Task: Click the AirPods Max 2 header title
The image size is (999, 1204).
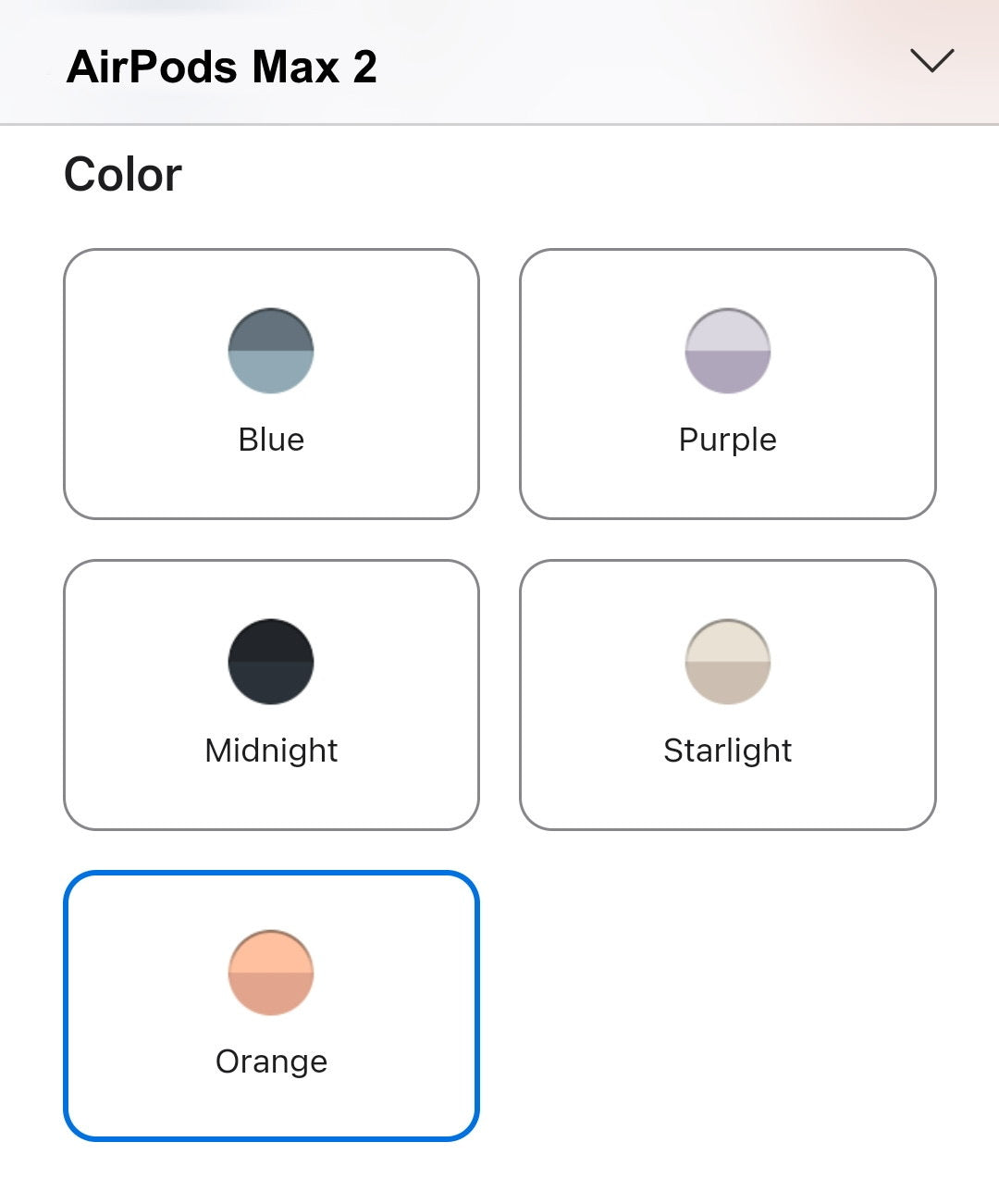Action: [x=222, y=68]
